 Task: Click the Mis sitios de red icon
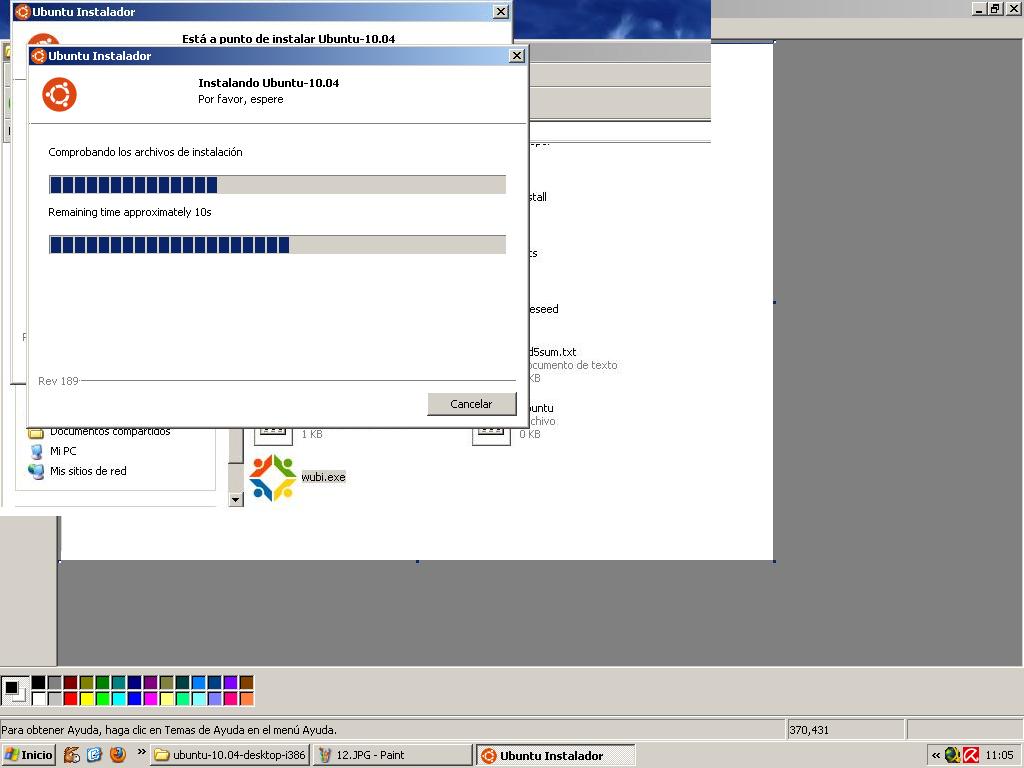pyautogui.click(x=36, y=471)
